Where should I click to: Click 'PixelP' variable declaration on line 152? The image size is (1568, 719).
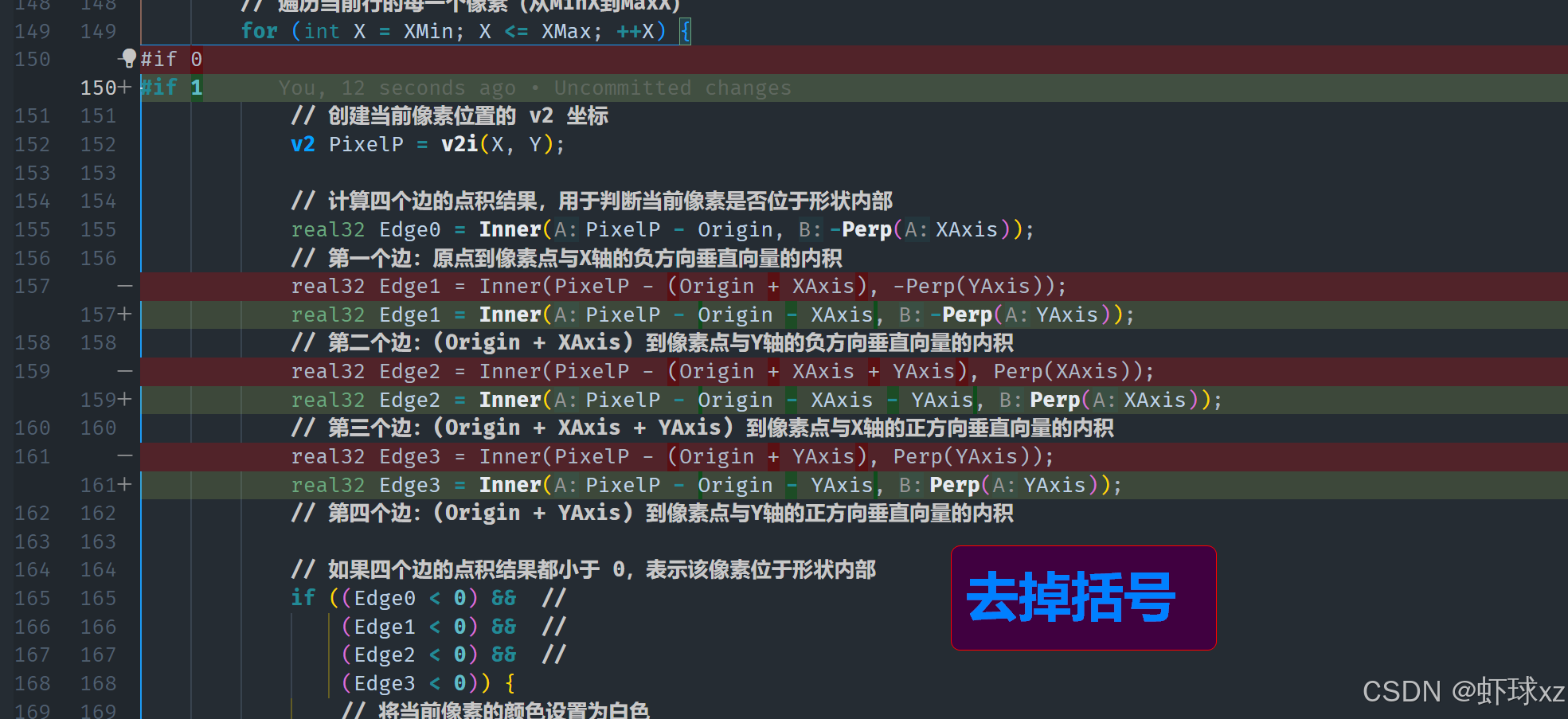366,144
